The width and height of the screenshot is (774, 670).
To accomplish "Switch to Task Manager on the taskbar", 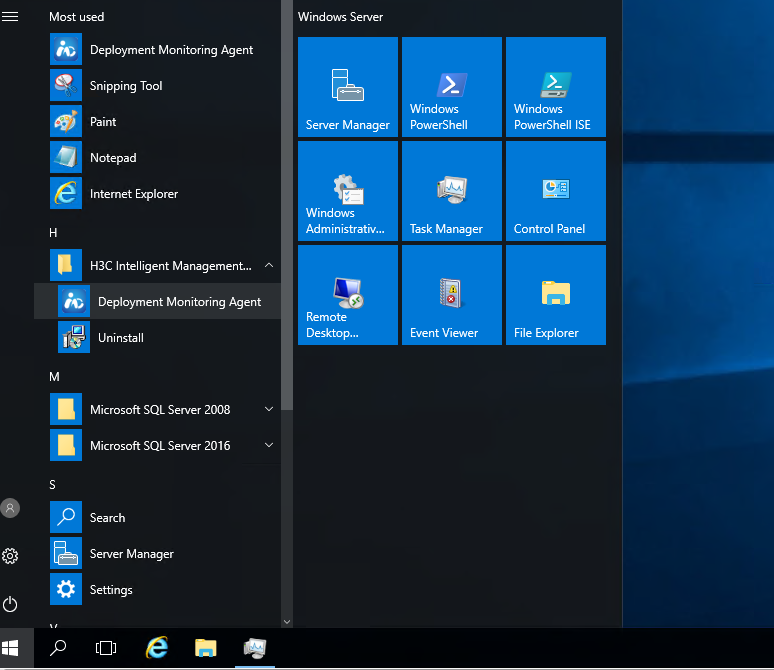I will tap(255, 648).
